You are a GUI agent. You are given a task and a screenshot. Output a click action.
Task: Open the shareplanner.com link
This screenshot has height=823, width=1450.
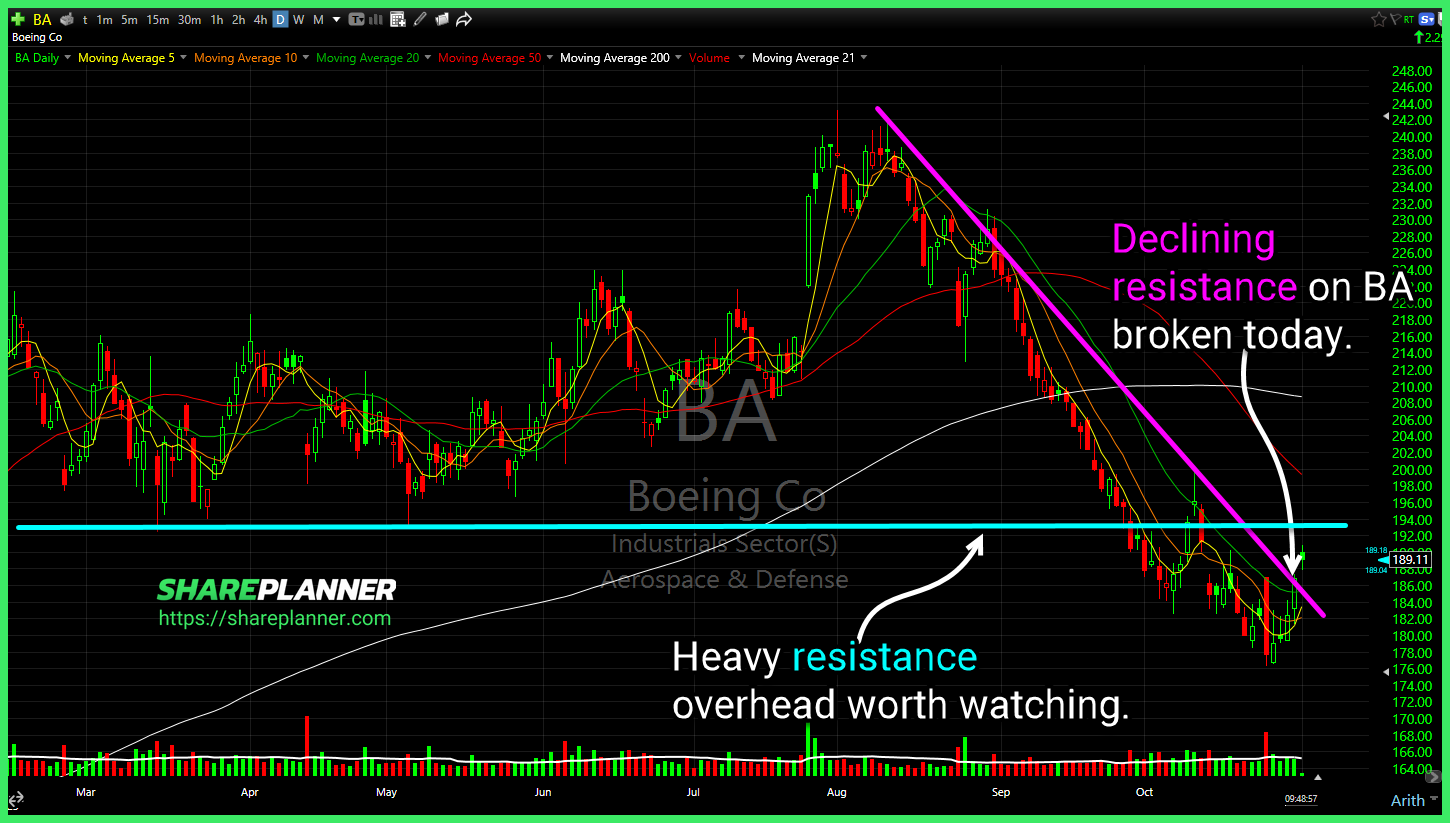coord(276,618)
